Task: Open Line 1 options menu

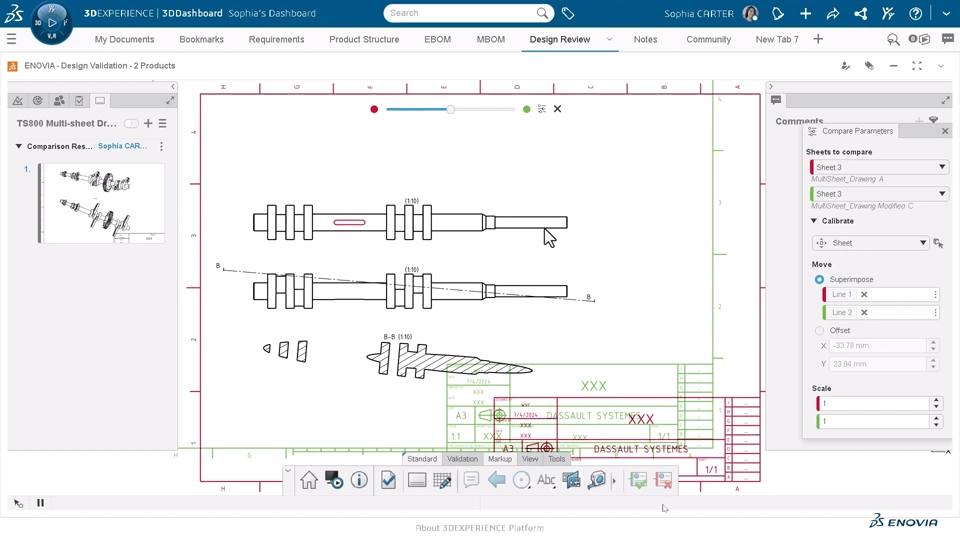Action: coord(936,294)
